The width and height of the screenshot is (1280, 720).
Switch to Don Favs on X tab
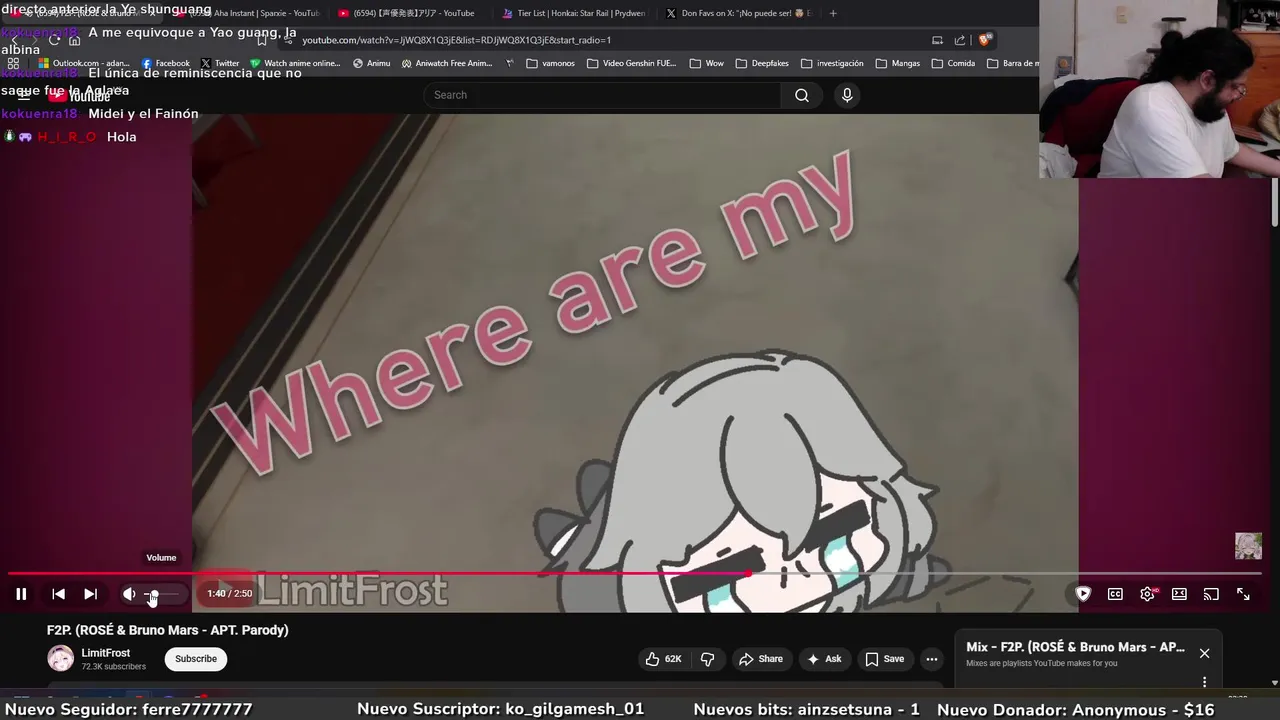[x=738, y=13]
